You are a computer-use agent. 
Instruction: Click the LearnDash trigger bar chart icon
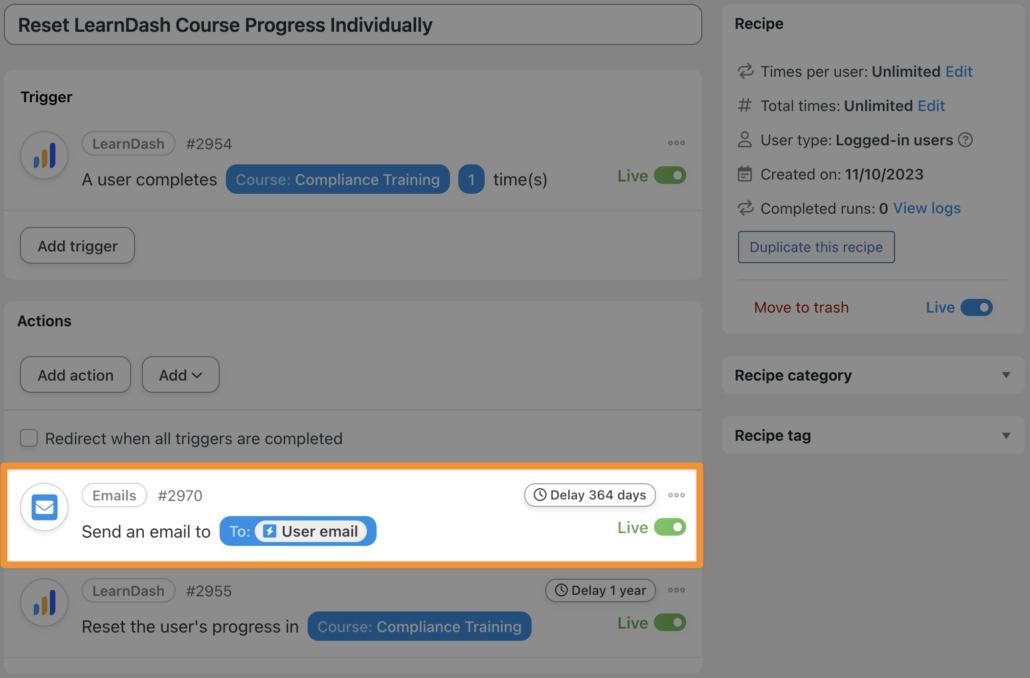click(x=44, y=155)
